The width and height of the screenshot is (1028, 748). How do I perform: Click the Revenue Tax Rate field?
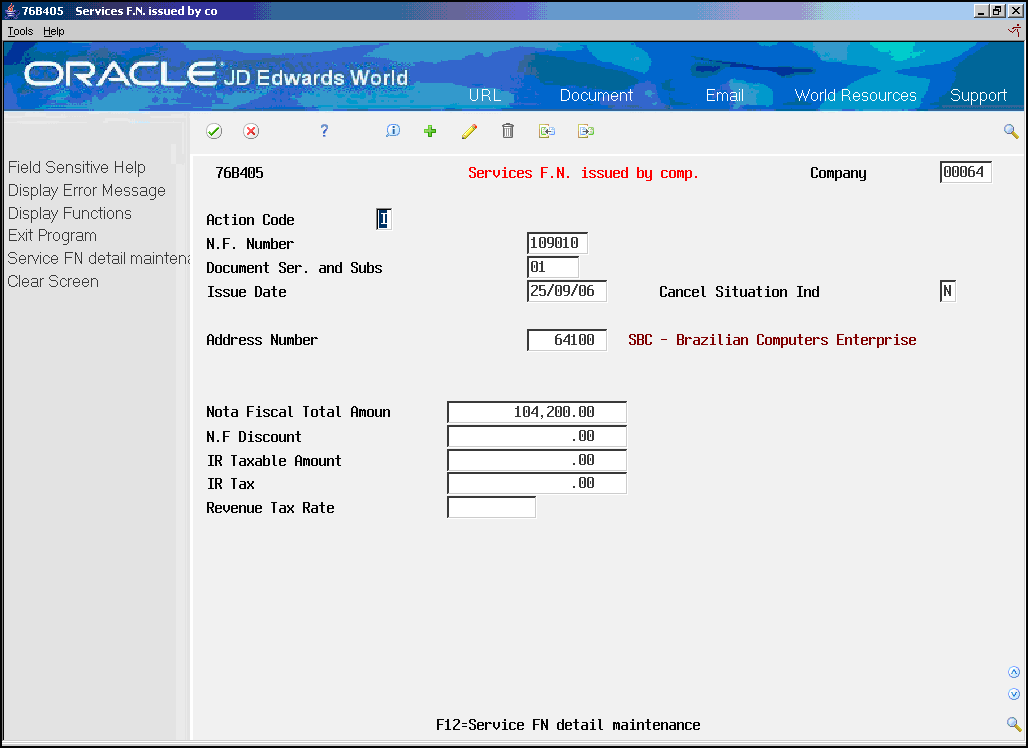(x=492, y=507)
